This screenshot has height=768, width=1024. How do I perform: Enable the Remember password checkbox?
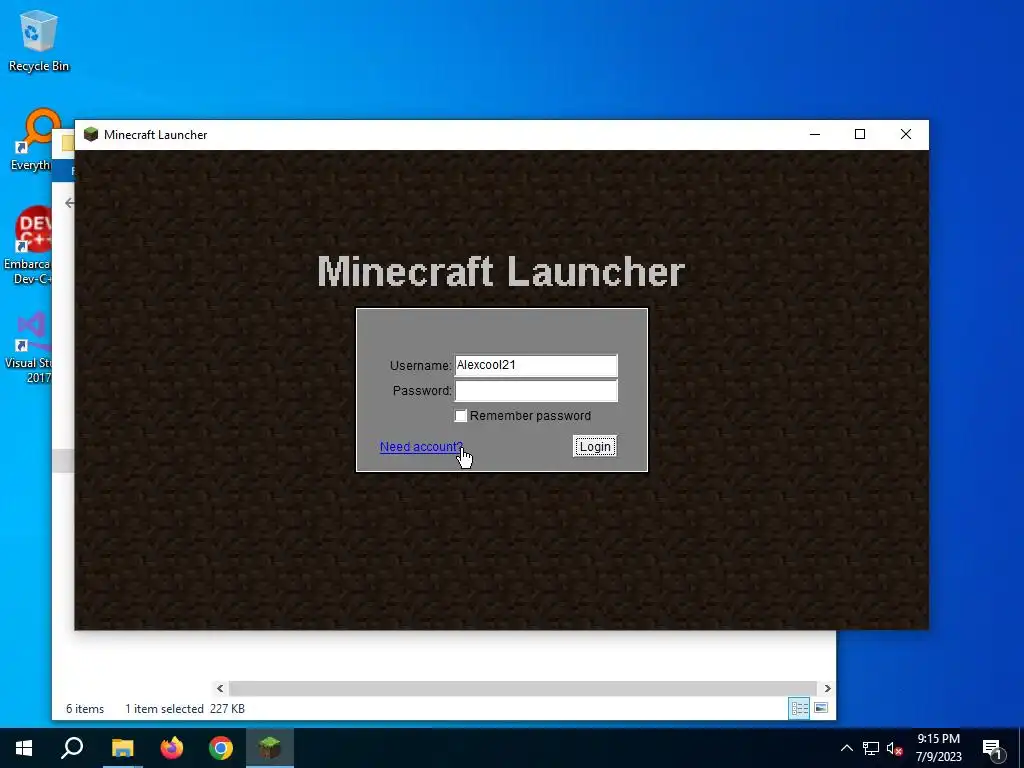[x=460, y=416]
